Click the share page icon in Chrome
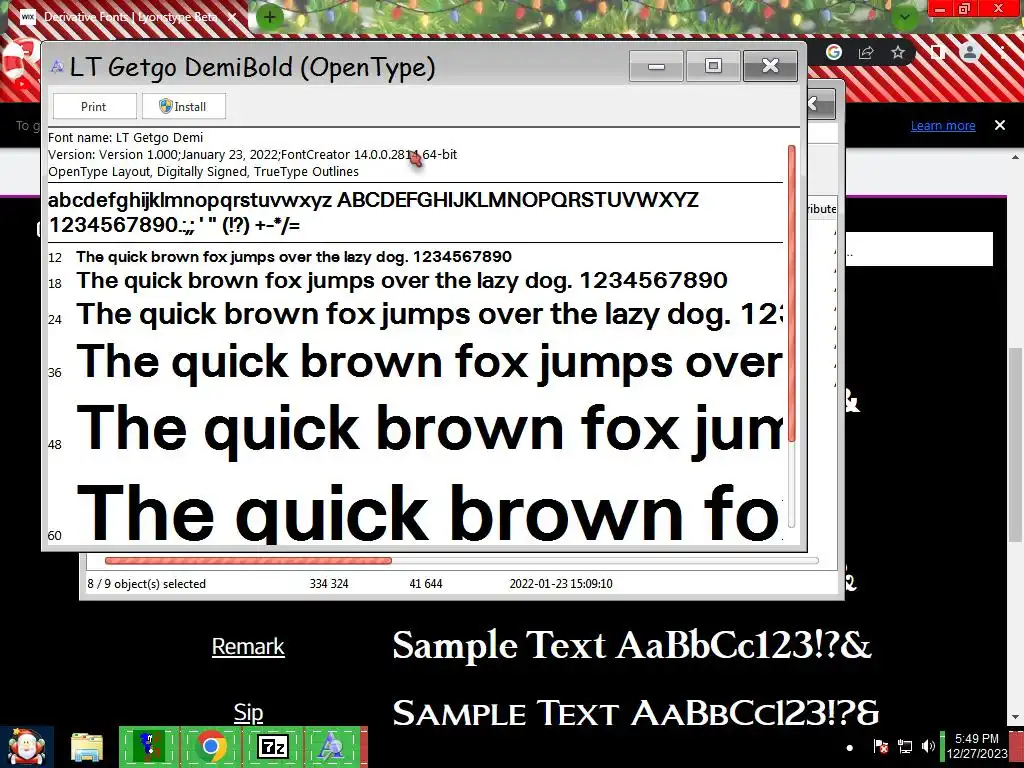The width and height of the screenshot is (1024, 768). (866, 52)
